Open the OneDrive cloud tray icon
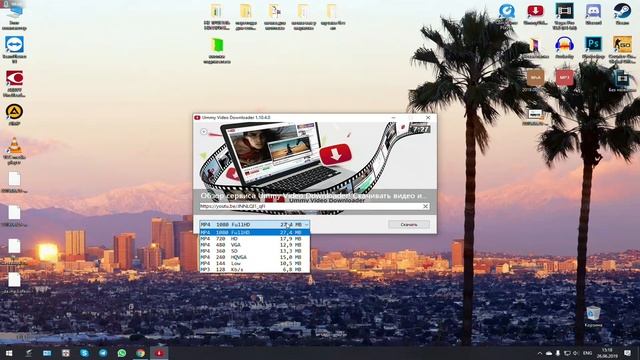Viewport: 640px width, 360px height. [x=549, y=353]
